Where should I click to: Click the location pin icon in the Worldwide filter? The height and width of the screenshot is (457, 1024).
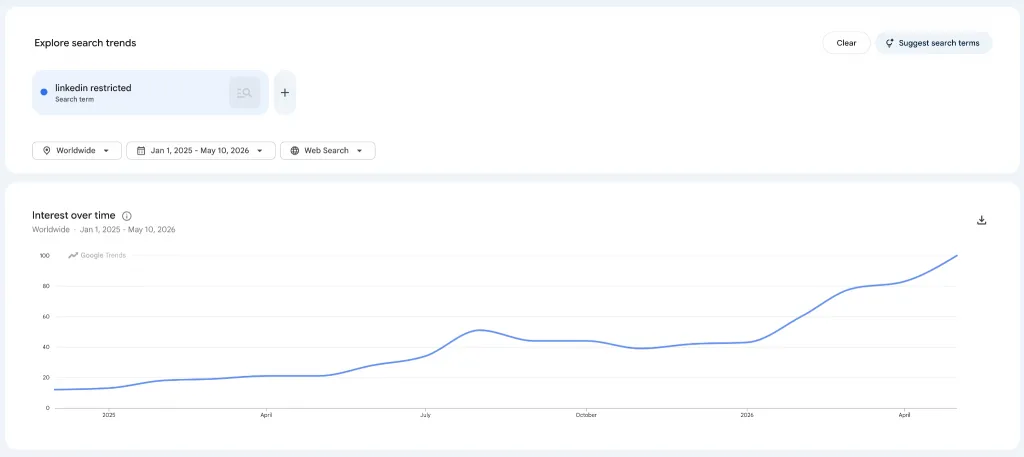click(x=46, y=151)
